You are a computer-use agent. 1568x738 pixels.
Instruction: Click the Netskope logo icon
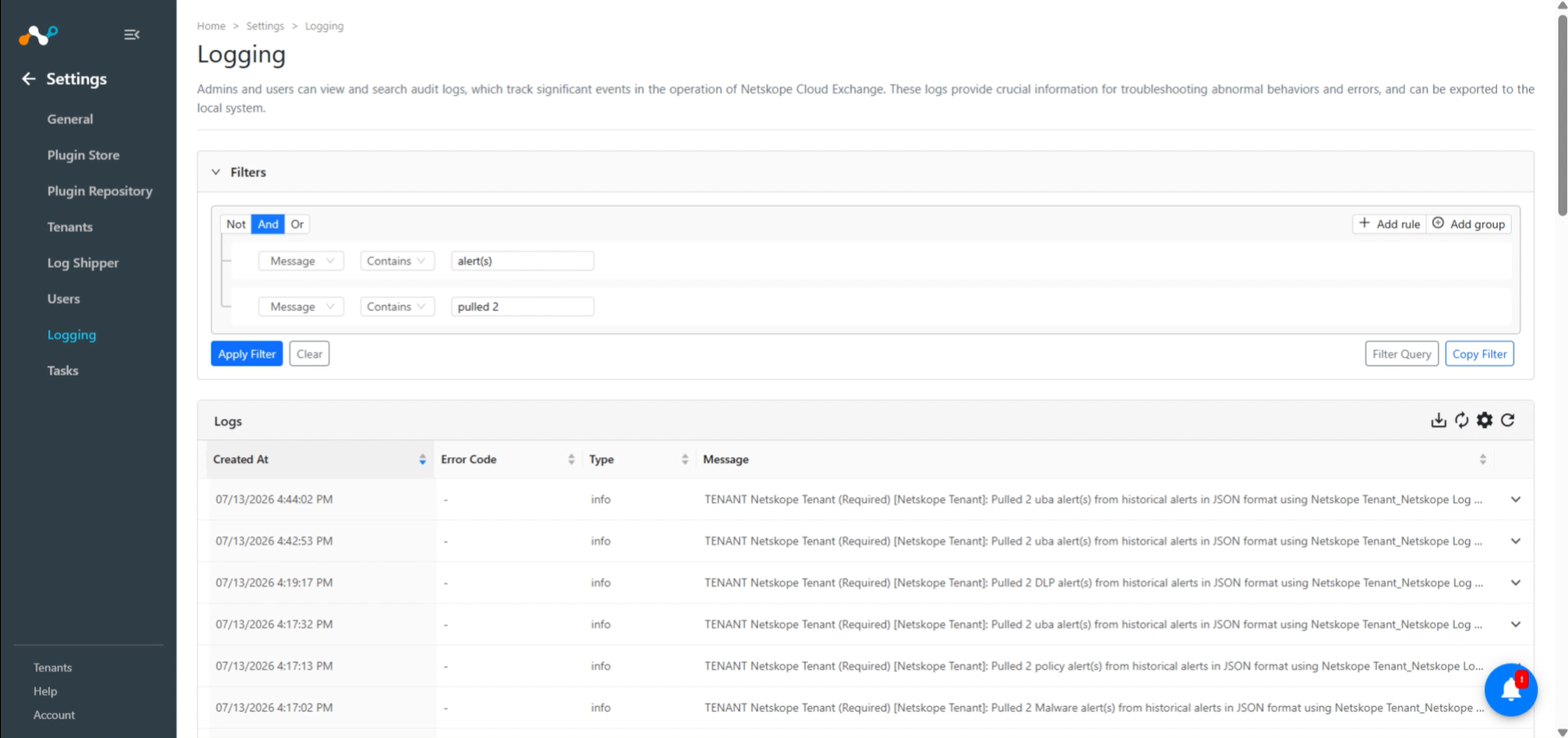coord(38,35)
